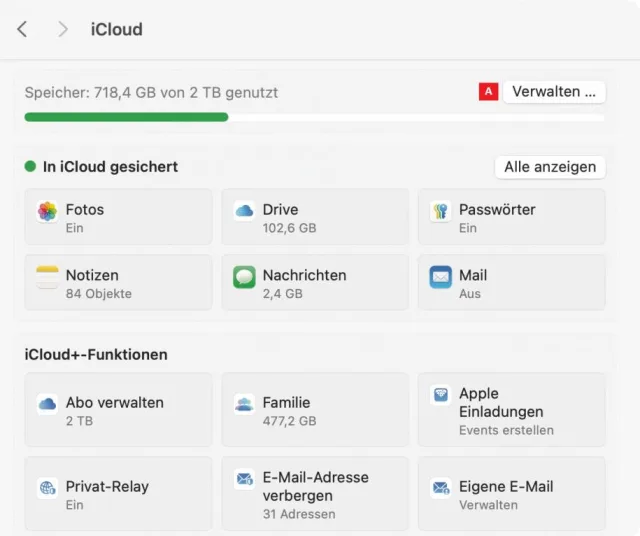Go forward with the right chevron
Screen dimensions: 640x536
[x=63, y=30]
